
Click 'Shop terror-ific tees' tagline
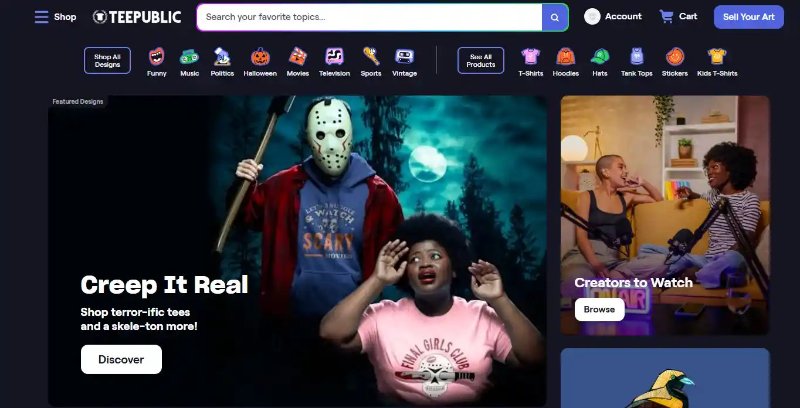135,312
